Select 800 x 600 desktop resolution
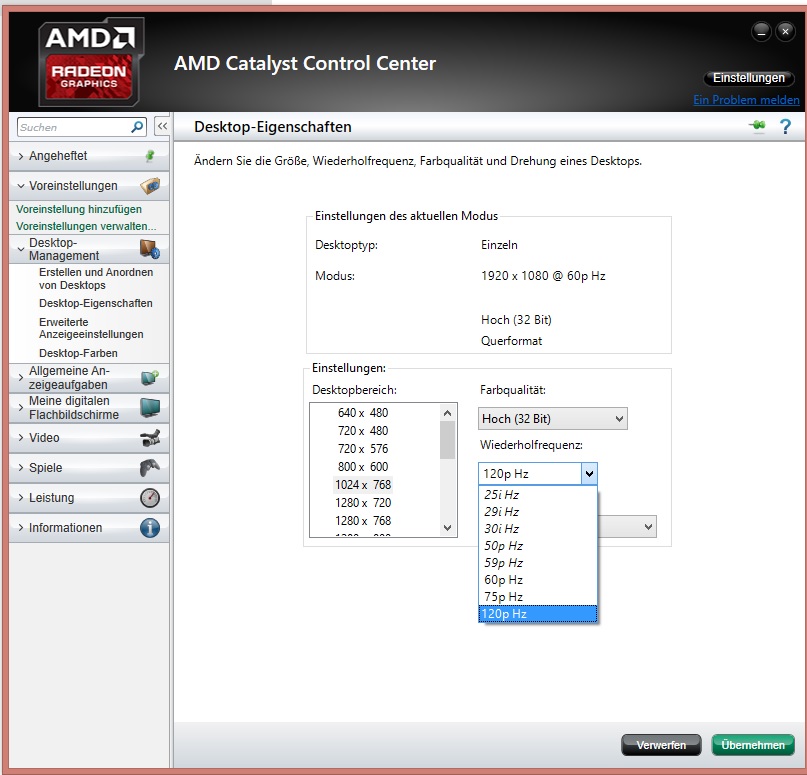Image resolution: width=807 pixels, height=775 pixels. (363, 467)
